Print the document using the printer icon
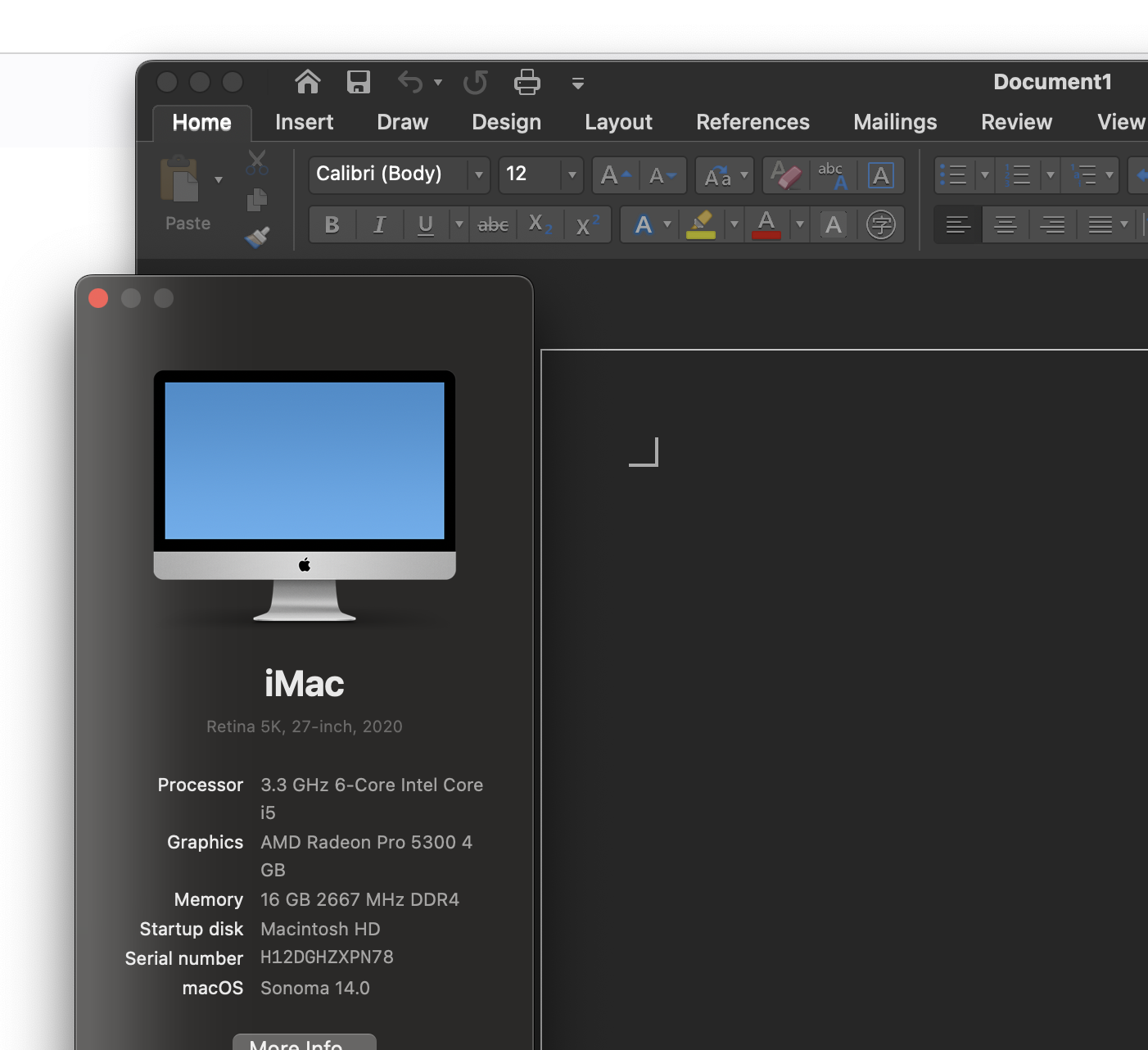Image resolution: width=1148 pixels, height=1050 pixels. pos(527,82)
